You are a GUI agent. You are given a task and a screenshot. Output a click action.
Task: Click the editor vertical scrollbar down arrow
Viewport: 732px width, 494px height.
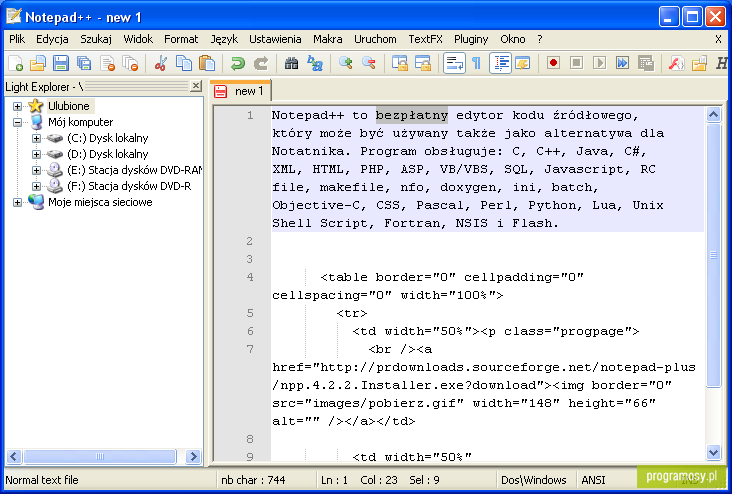(x=713, y=452)
